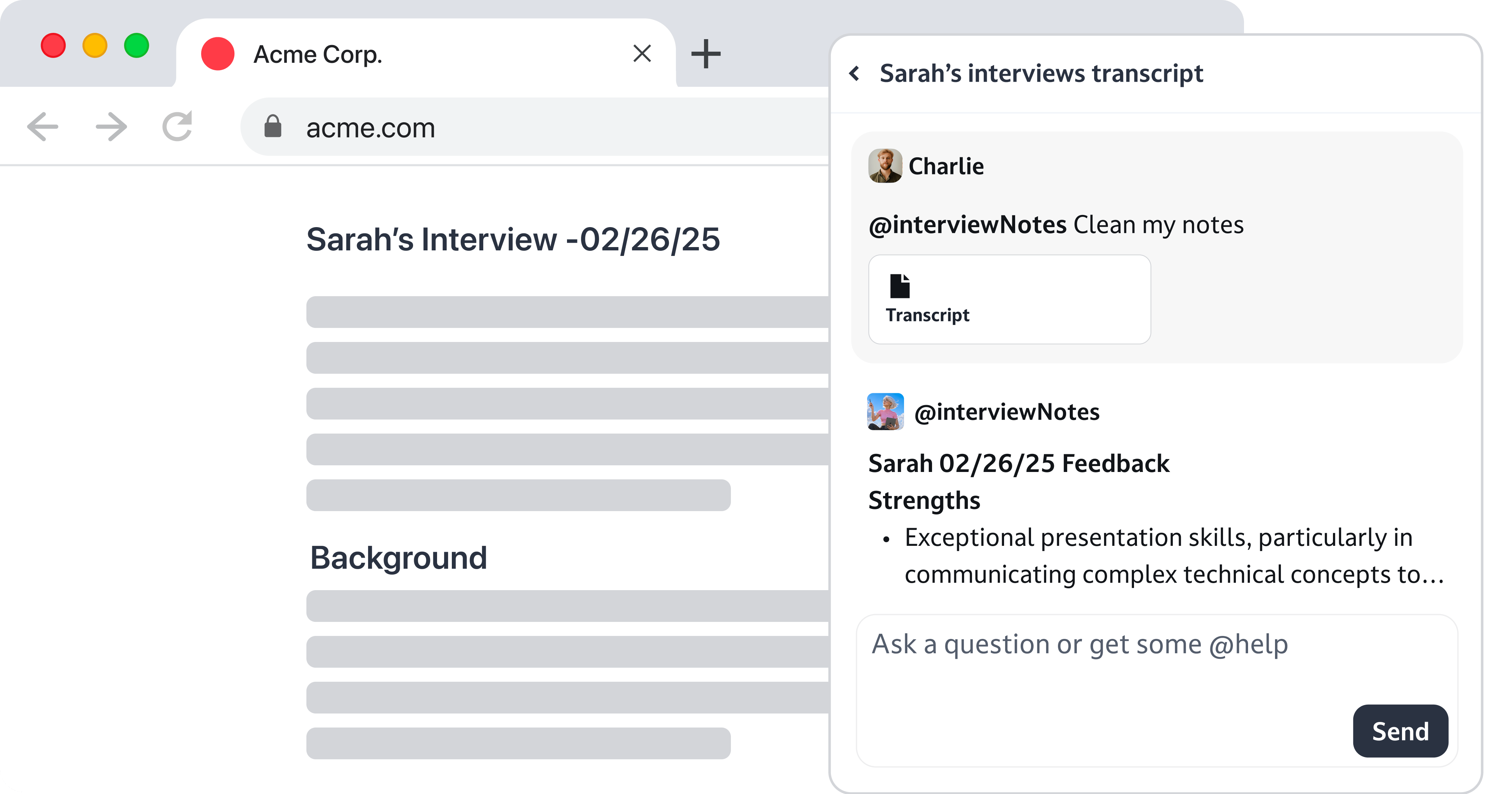Click the acme.com address bar
The width and height of the screenshot is (1512, 794).
pos(534,127)
